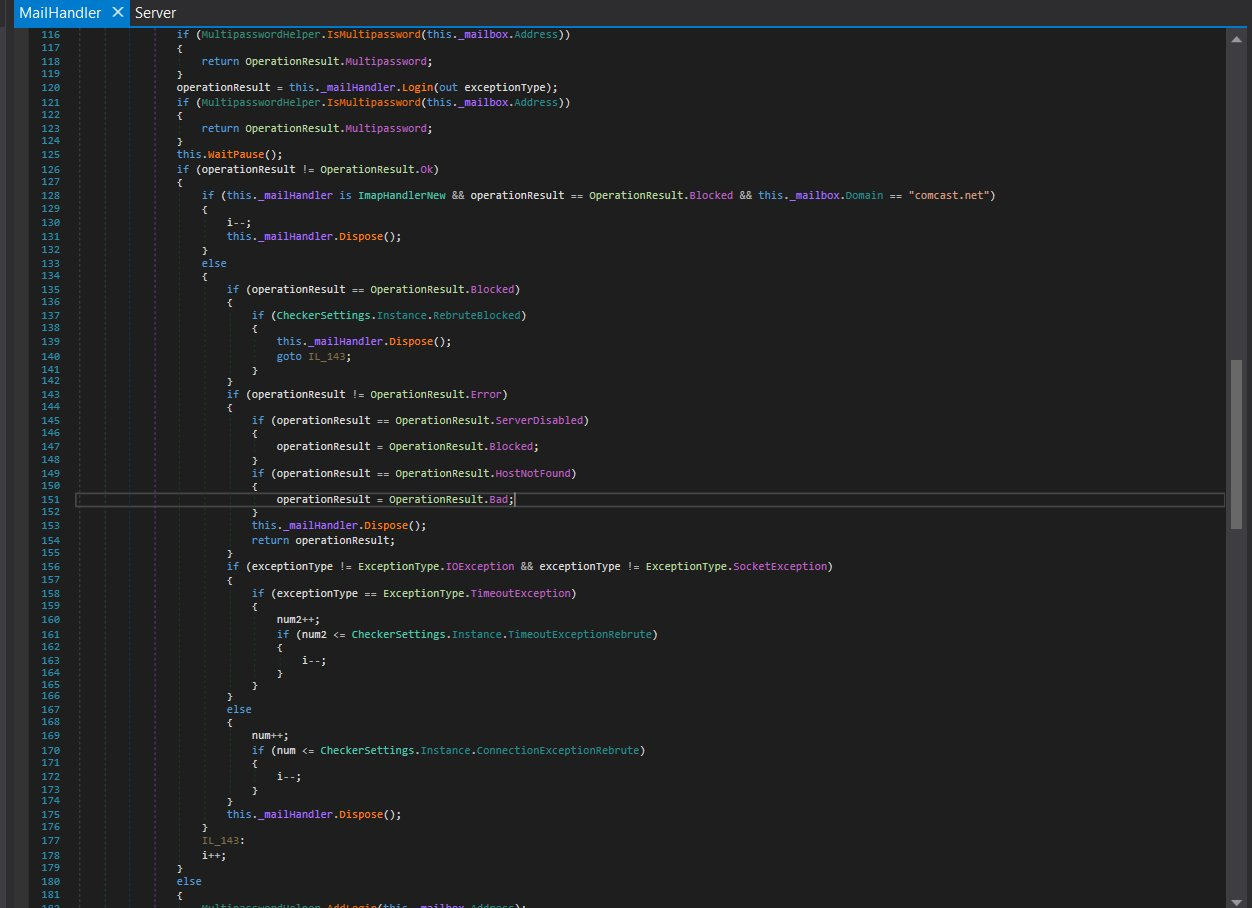Click line number 151 in the gutter
This screenshot has height=908, width=1252.
51,499
